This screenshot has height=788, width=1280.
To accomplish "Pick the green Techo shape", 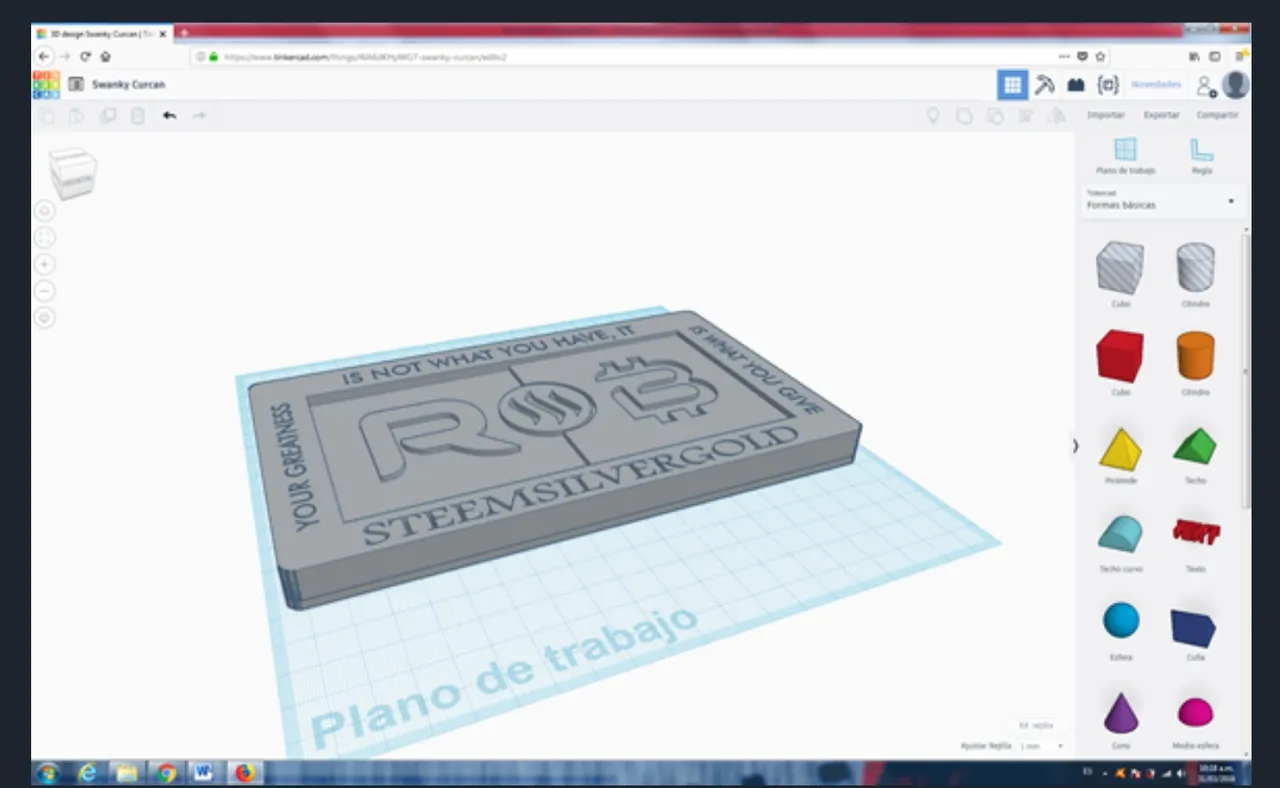I will (1195, 446).
